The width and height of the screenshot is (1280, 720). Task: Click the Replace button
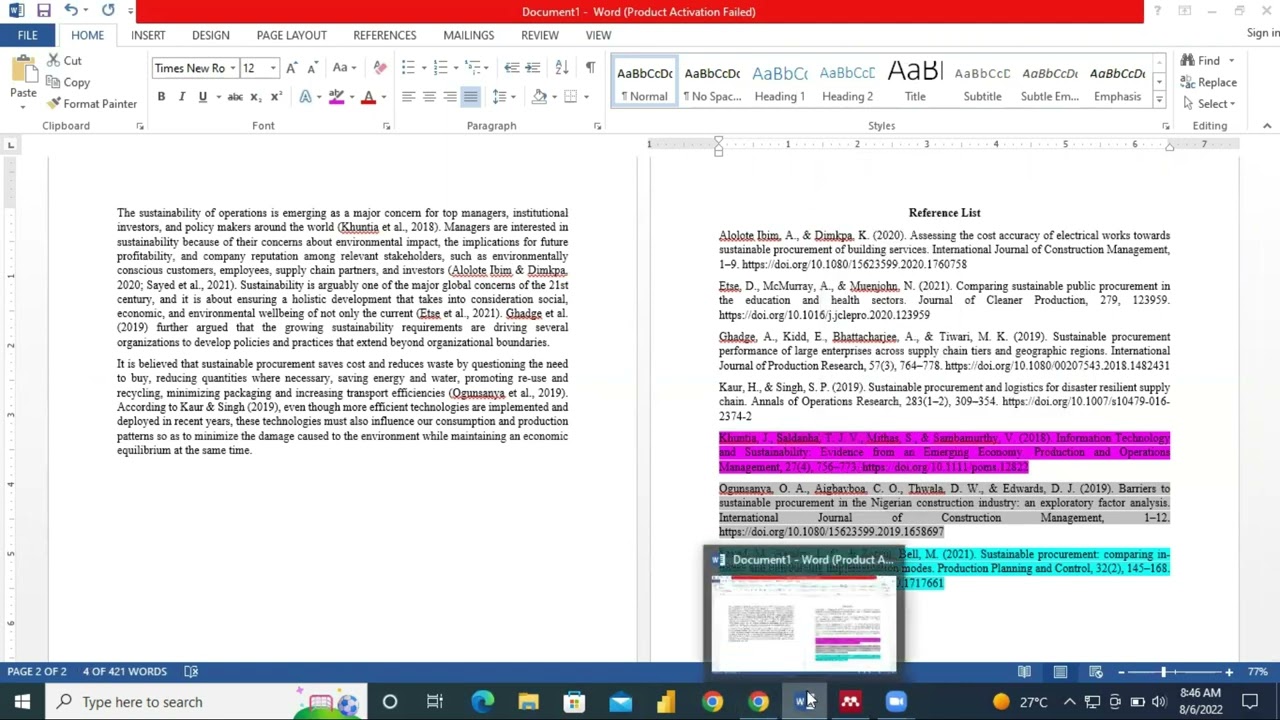coord(1208,83)
